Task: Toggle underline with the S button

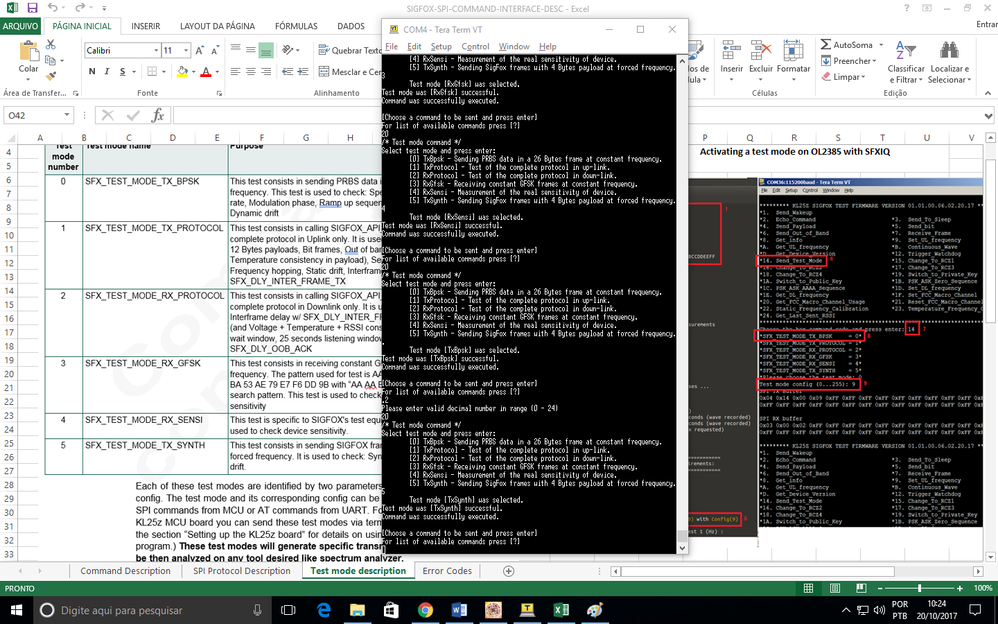Action: (x=122, y=71)
